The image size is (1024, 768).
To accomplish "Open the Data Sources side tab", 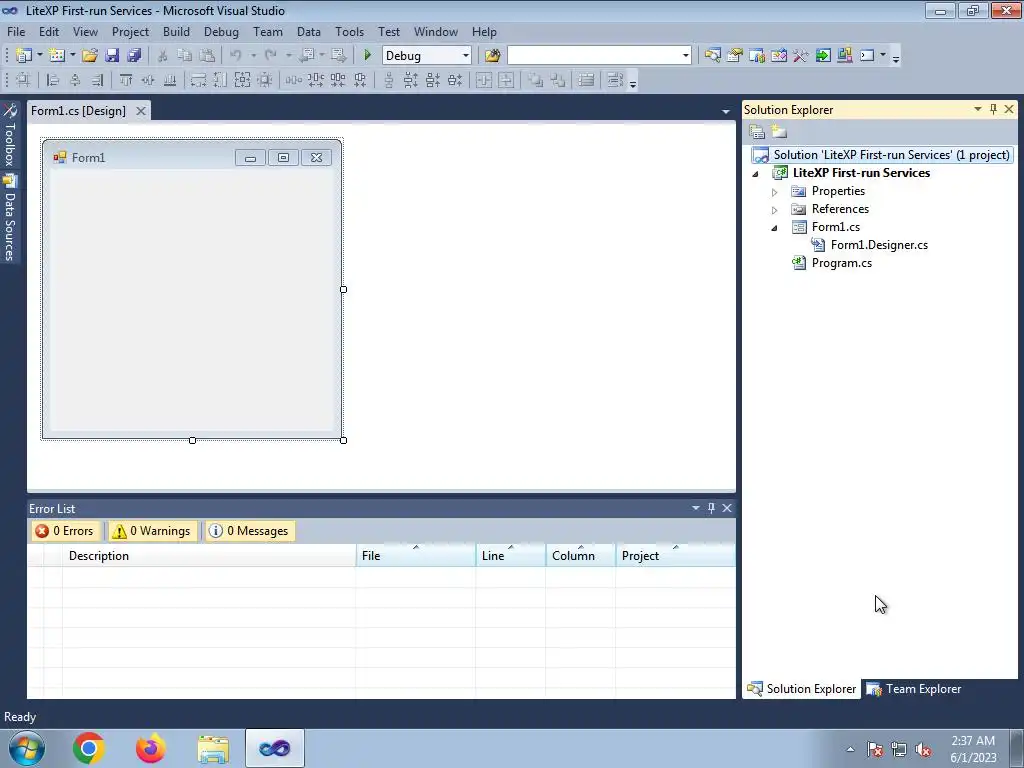I will [x=10, y=219].
